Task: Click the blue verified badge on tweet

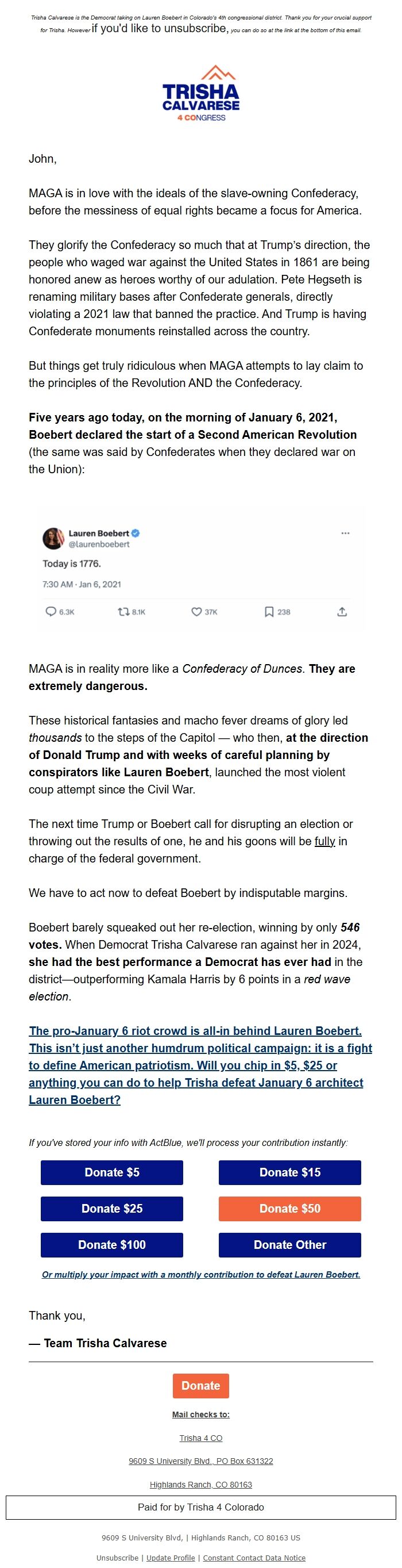Action: (136, 533)
